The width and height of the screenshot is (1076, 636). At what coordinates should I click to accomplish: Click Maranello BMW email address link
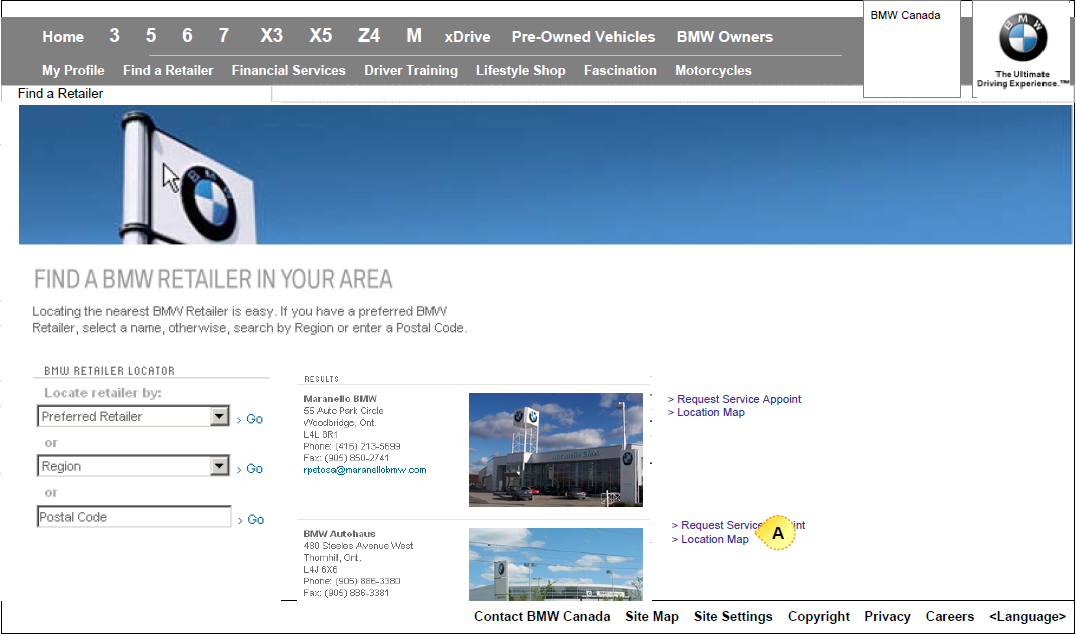pyautogui.click(x=365, y=470)
